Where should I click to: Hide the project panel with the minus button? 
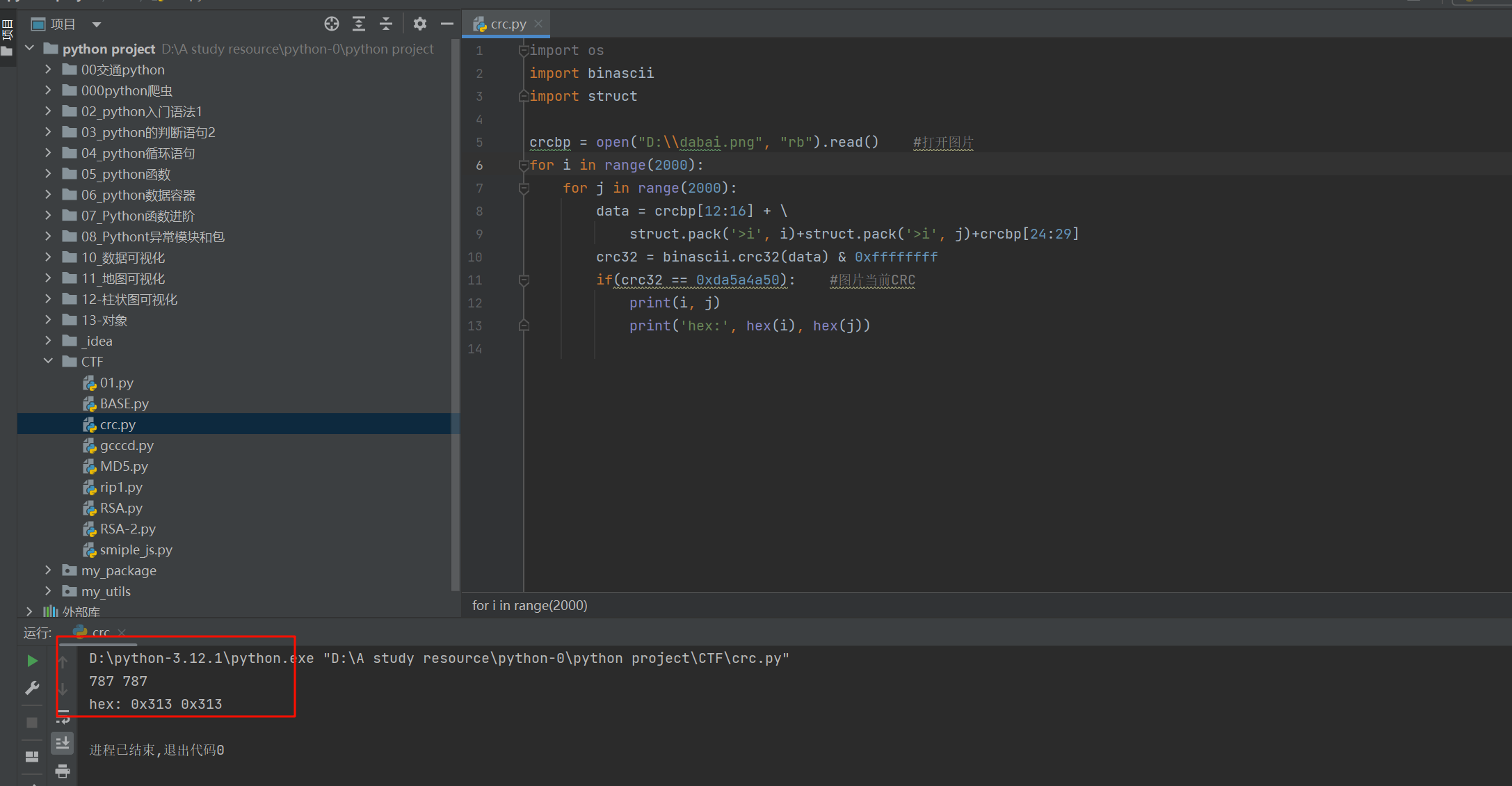[x=447, y=24]
